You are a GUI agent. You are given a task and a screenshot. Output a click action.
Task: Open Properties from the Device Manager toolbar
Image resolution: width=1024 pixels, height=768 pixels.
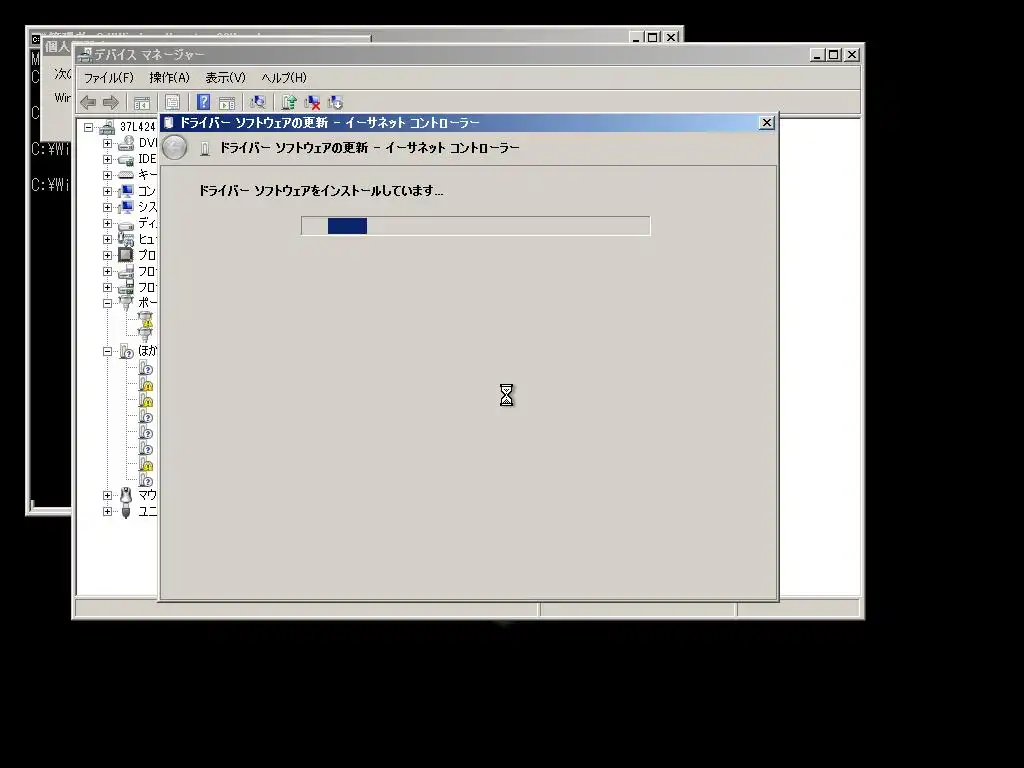(172, 103)
